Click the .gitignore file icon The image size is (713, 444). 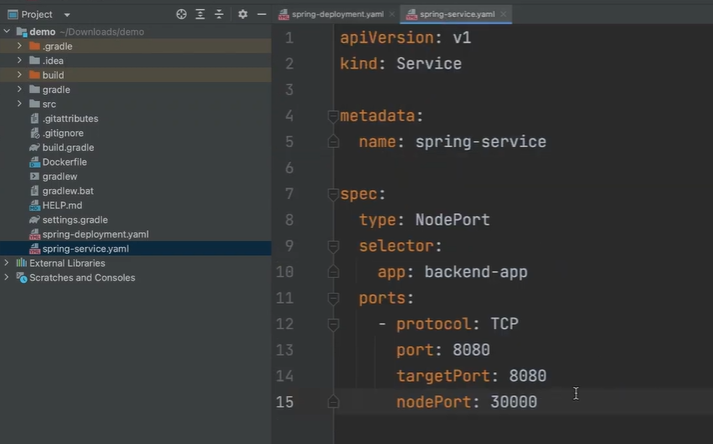click(x=35, y=133)
